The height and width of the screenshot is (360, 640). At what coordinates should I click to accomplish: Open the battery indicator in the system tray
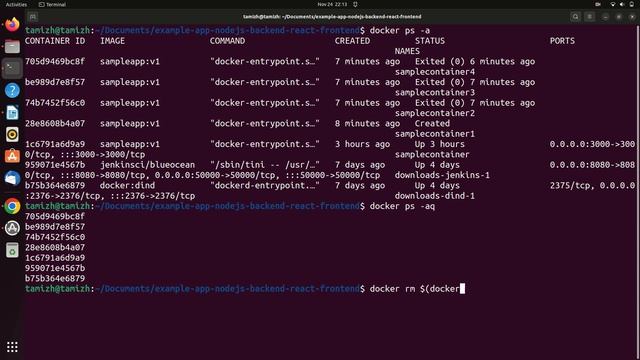pyautogui.click(x=632, y=4)
